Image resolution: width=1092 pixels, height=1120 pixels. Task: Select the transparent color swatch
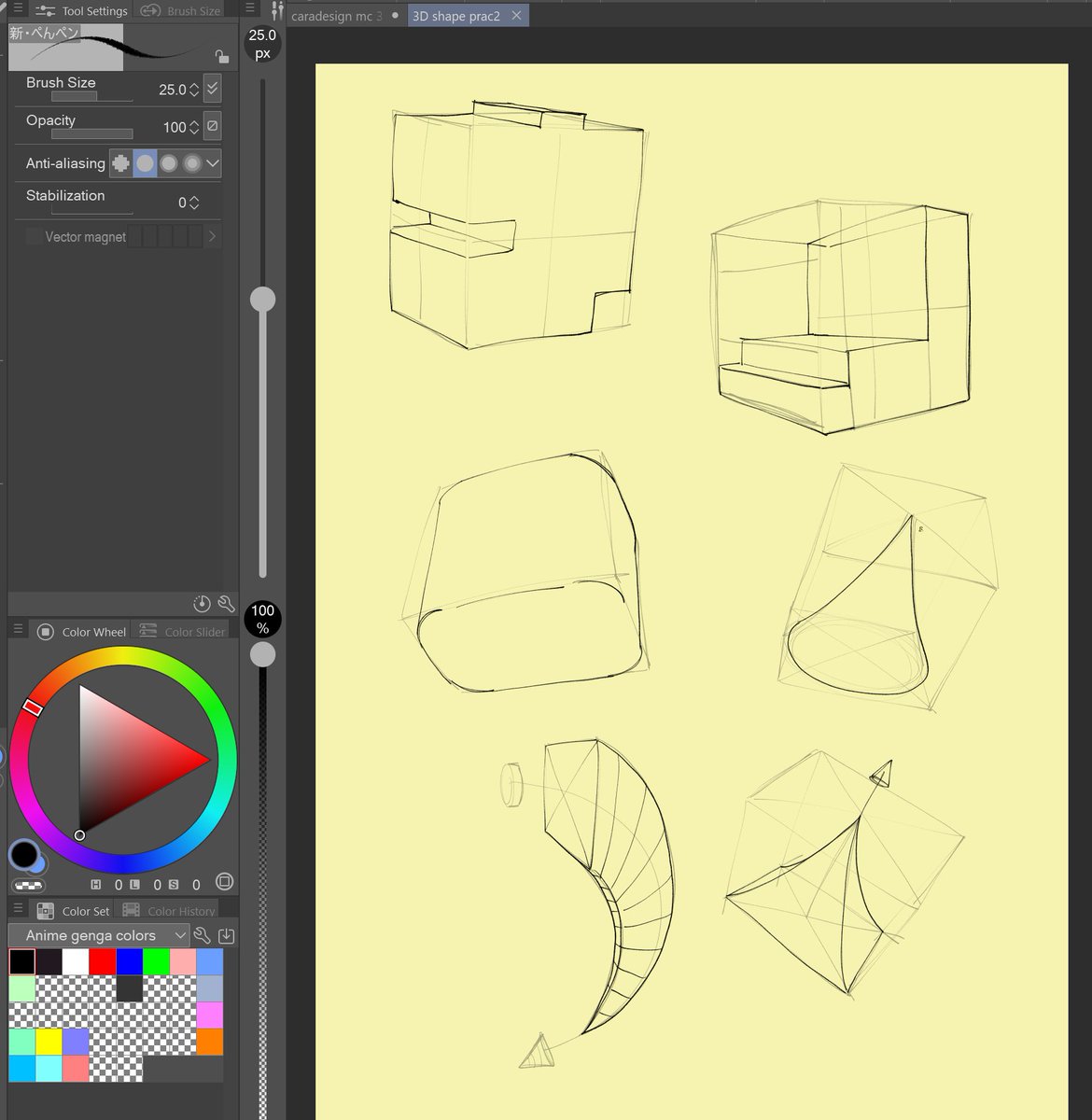coord(27,886)
